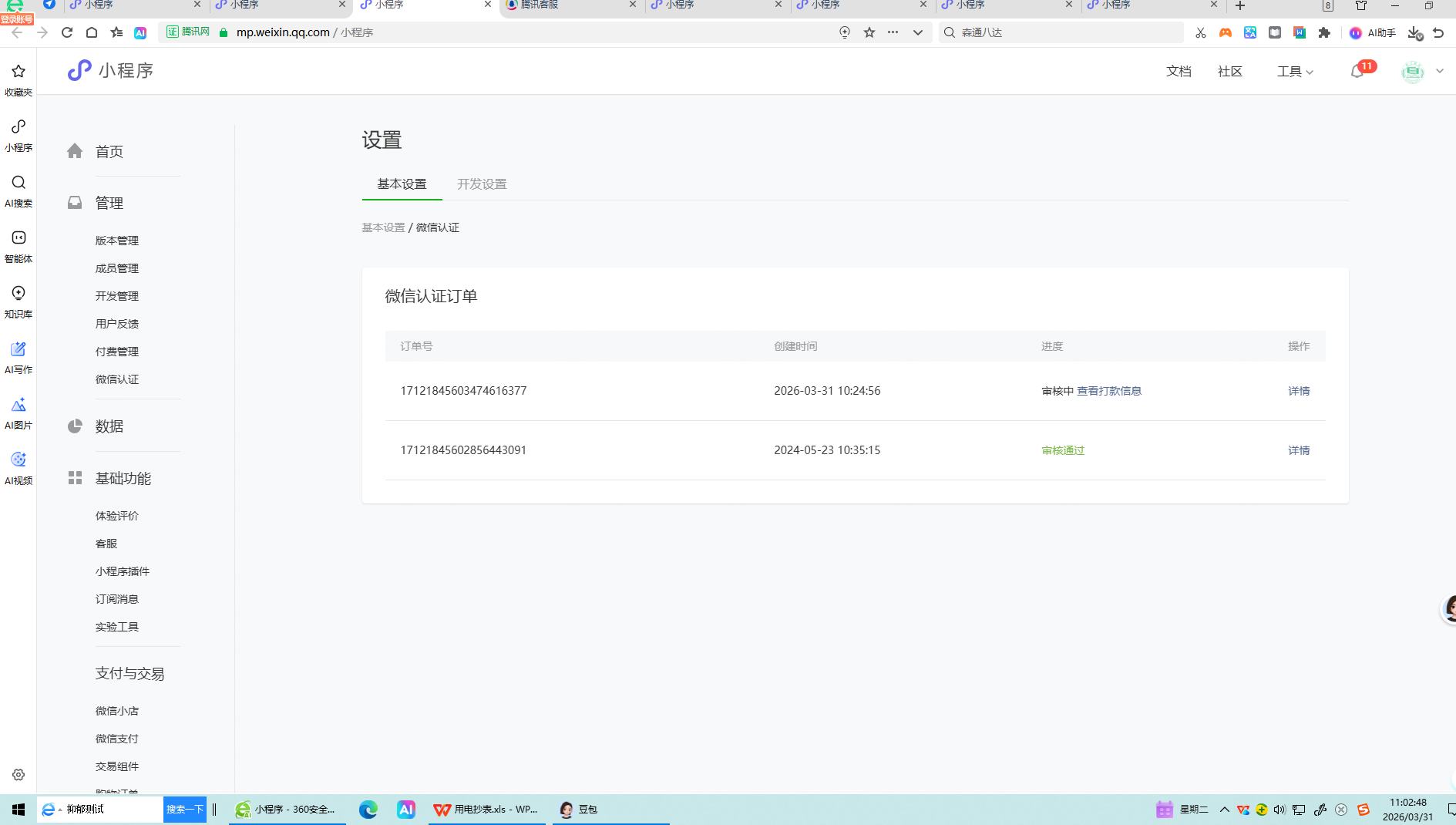Expand the 工具 dropdown in the header
The width and height of the screenshot is (1456, 825).
click(x=1295, y=72)
